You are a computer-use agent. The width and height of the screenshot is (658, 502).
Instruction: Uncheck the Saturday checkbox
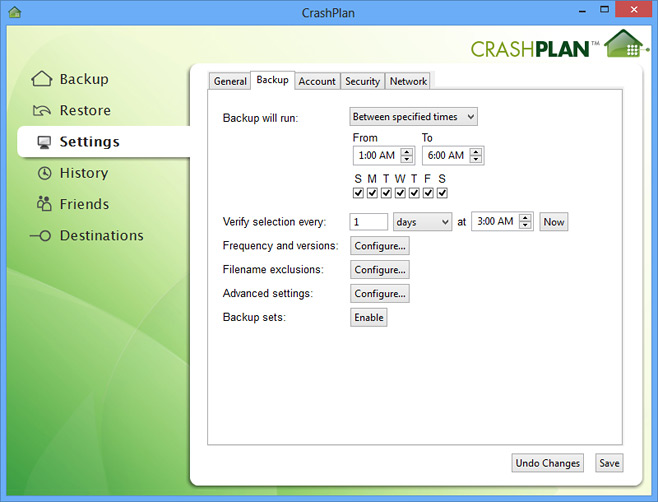[442, 193]
